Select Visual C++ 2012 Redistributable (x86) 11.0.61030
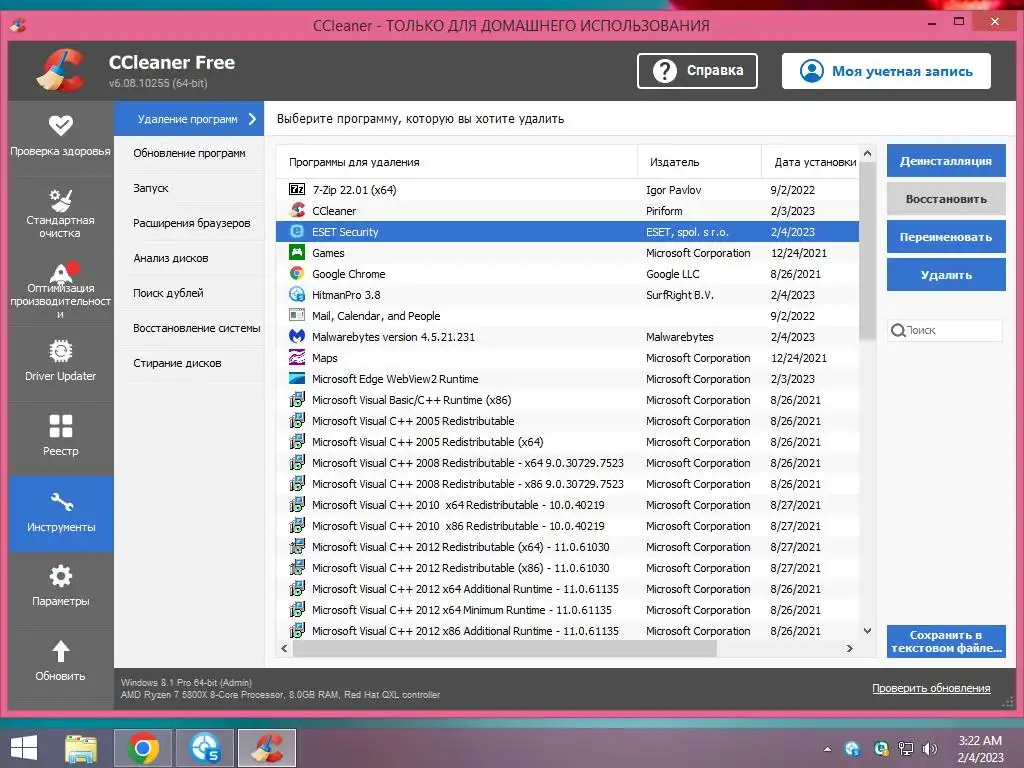Screen dimensions: 1024x768 pyautogui.click(x=568, y=568)
